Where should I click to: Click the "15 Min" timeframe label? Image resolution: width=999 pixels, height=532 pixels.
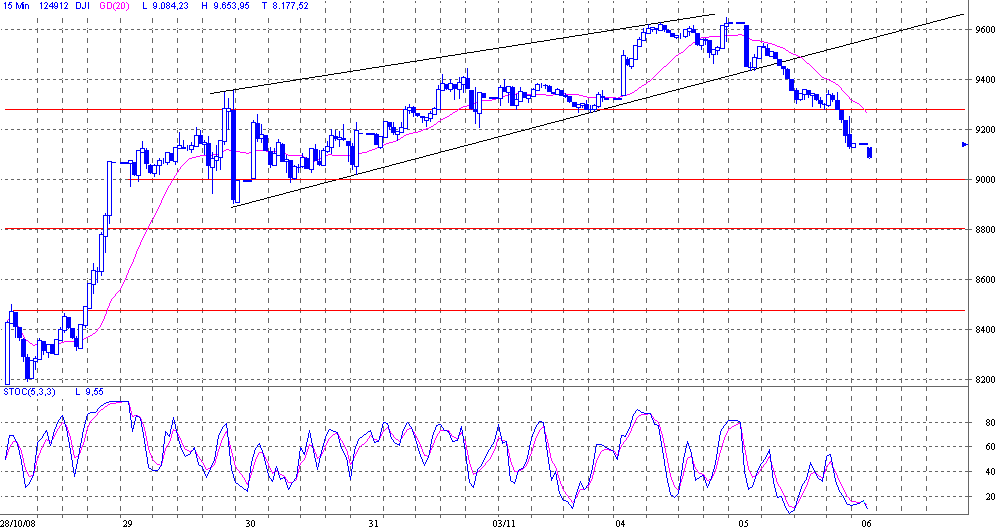(x=17, y=5)
